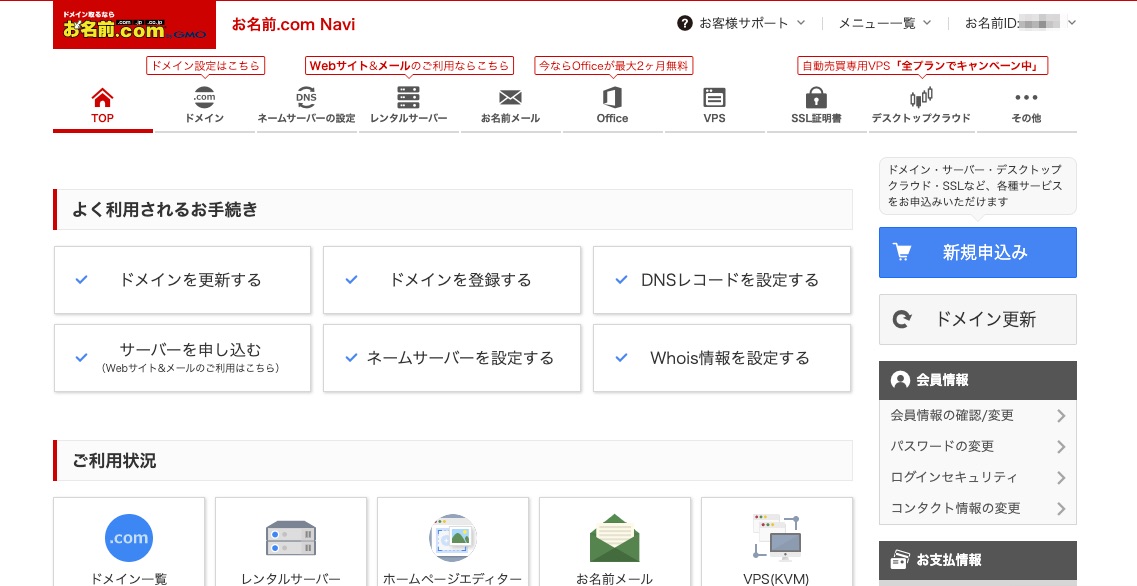Switch to the TOP tab label

102,118
